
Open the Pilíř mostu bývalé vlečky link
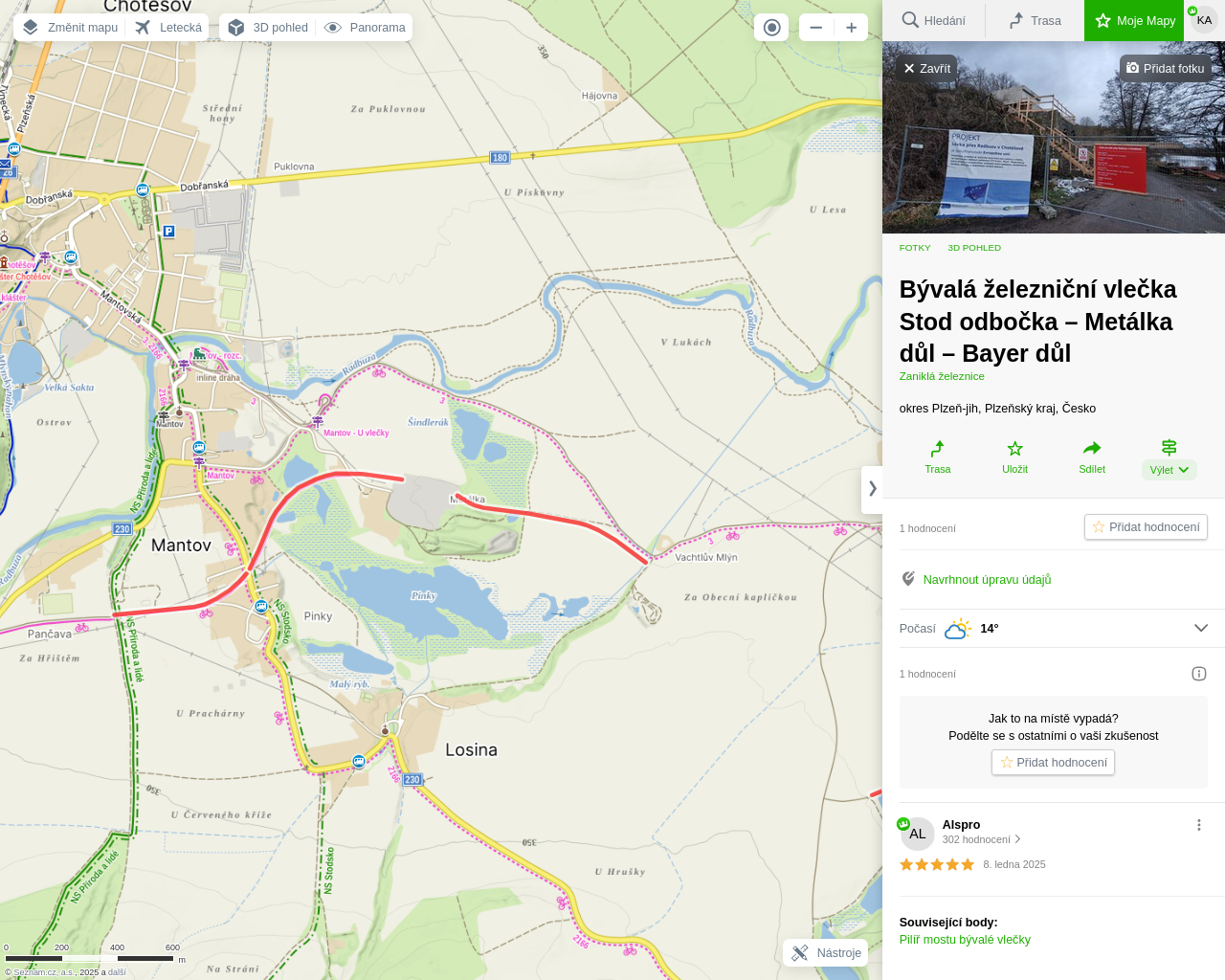tap(965, 940)
